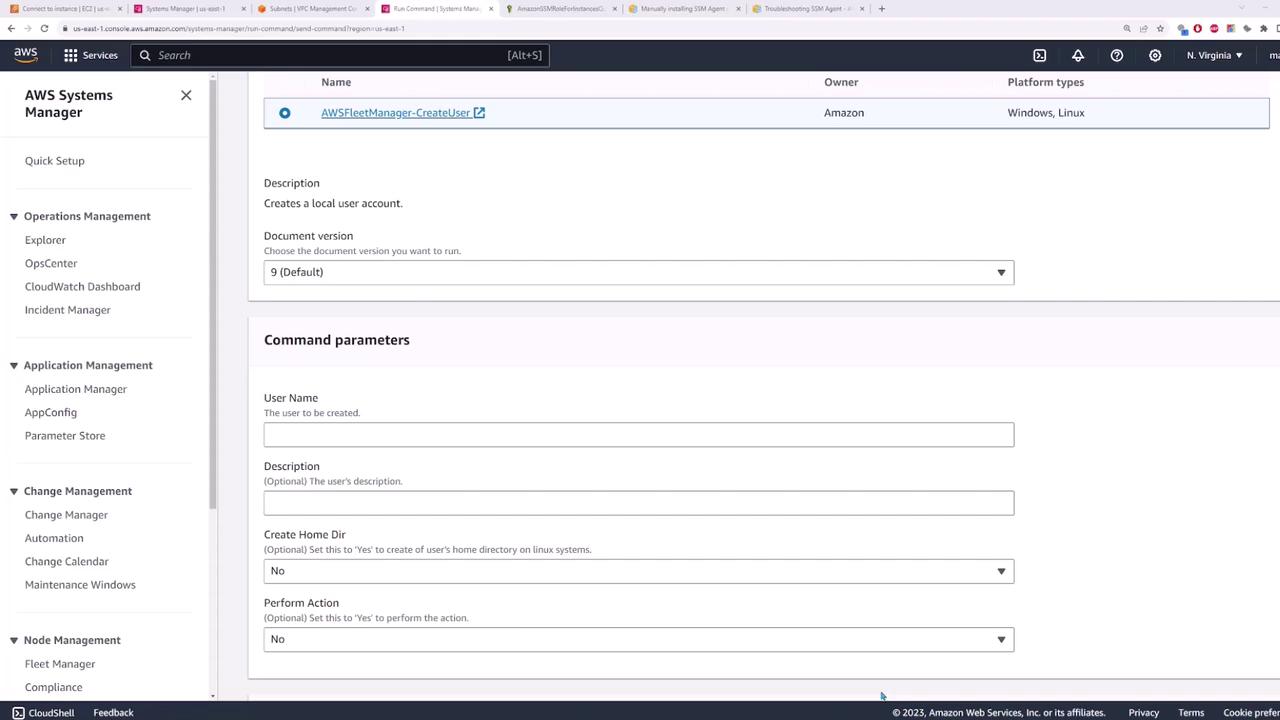
Task: Click the zoom magnifier icon in address bar
Action: (x=1127, y=28)
